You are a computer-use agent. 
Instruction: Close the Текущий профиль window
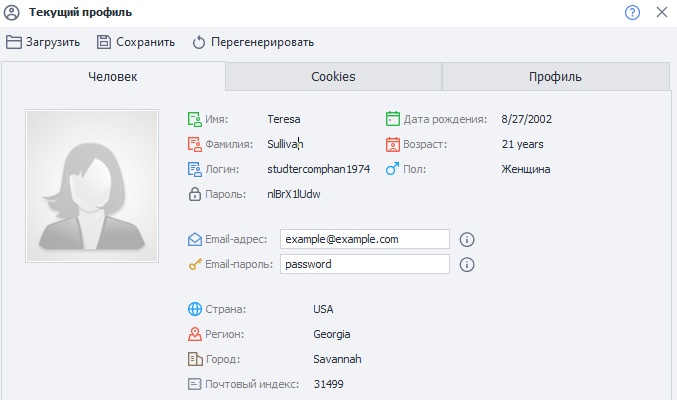(661, 13)
